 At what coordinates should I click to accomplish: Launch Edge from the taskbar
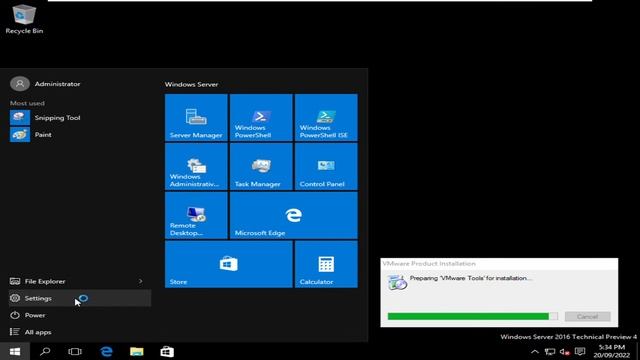pos(106,351)
